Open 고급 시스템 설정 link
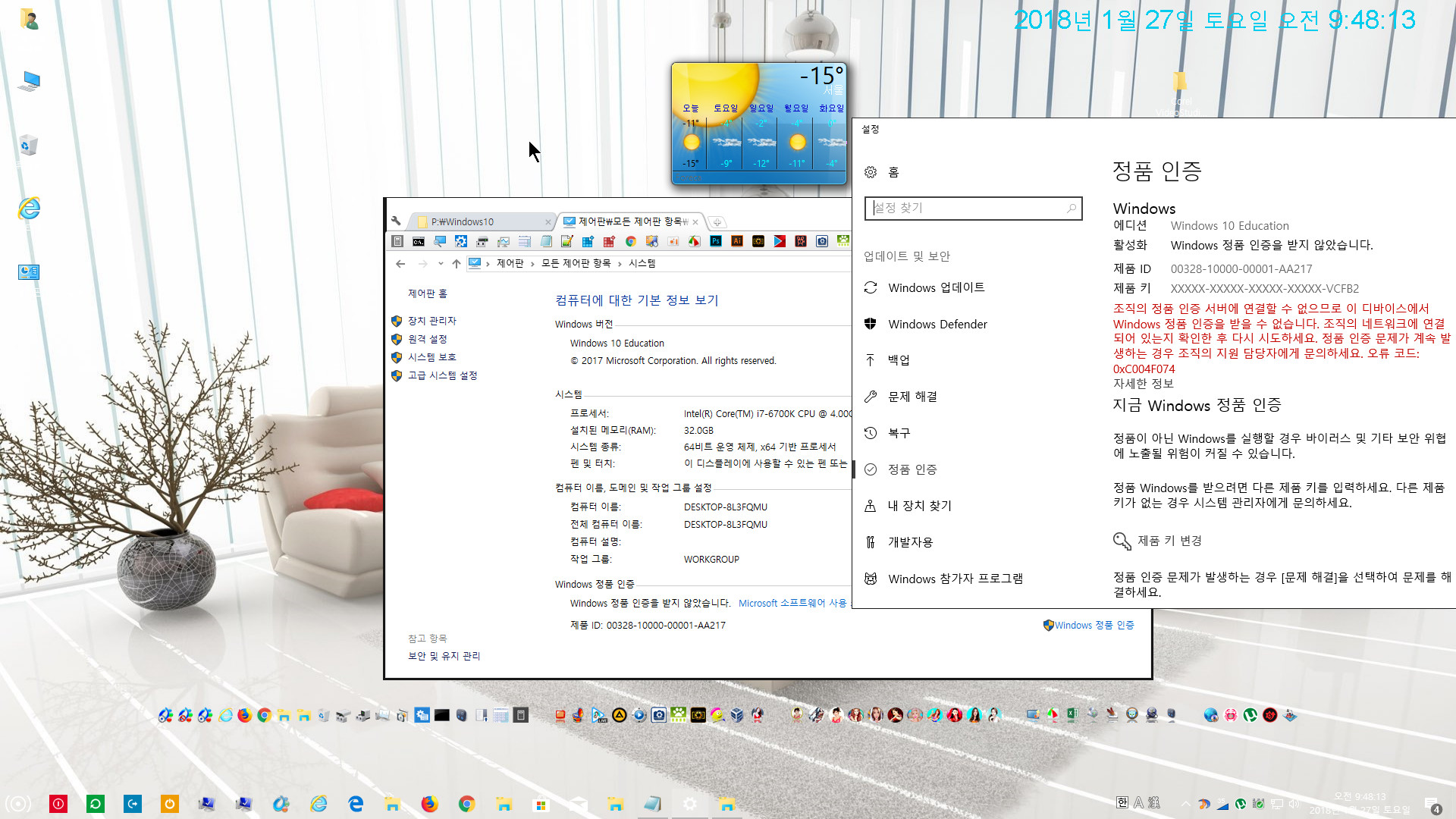The height and width of the screenshot is (819, 1456). [442, 375]
